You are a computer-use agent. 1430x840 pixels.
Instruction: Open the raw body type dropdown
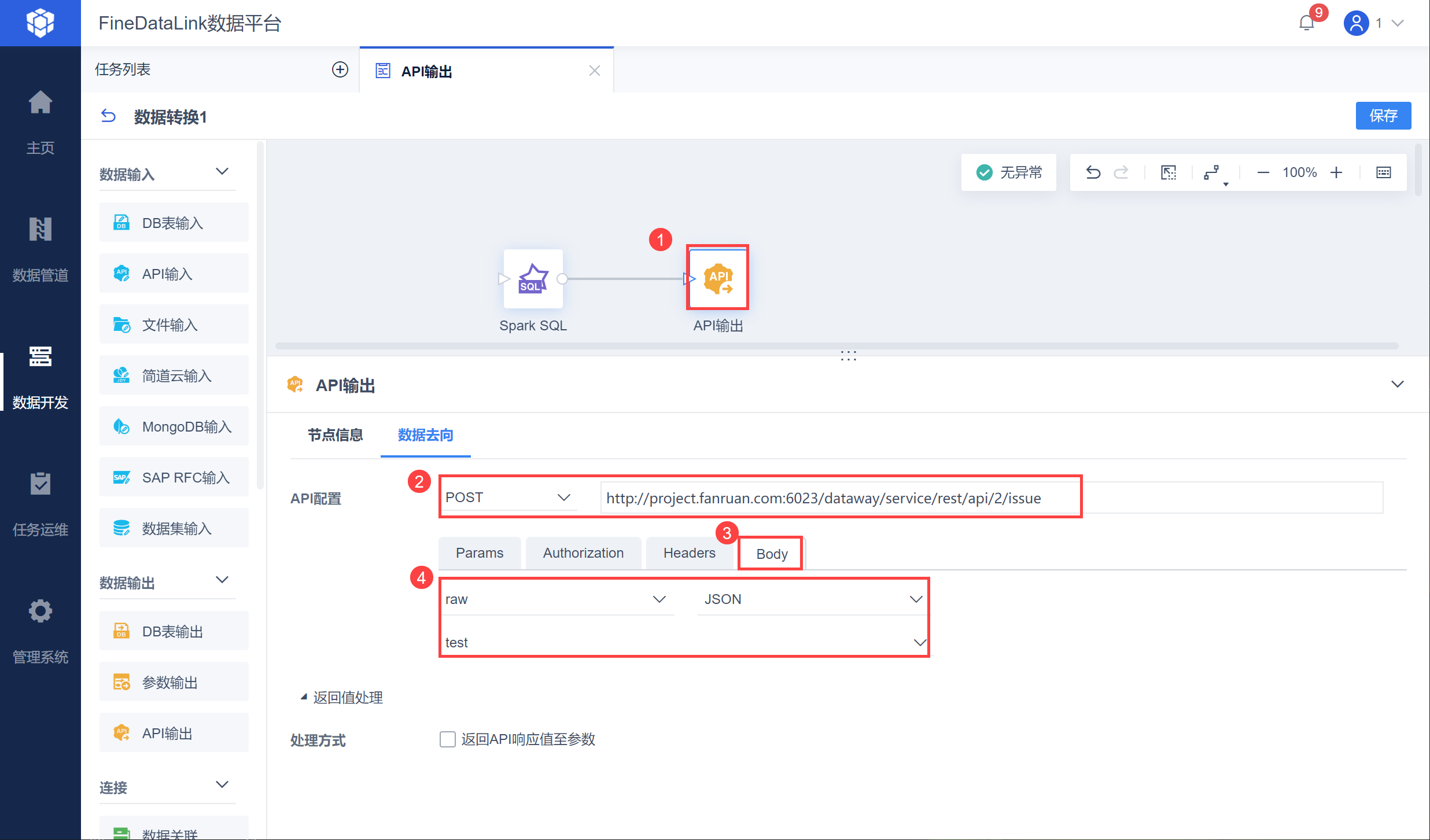[557, 599]
